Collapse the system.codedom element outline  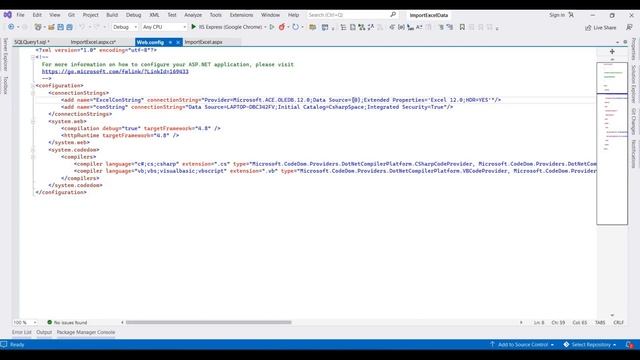point(33,150)
